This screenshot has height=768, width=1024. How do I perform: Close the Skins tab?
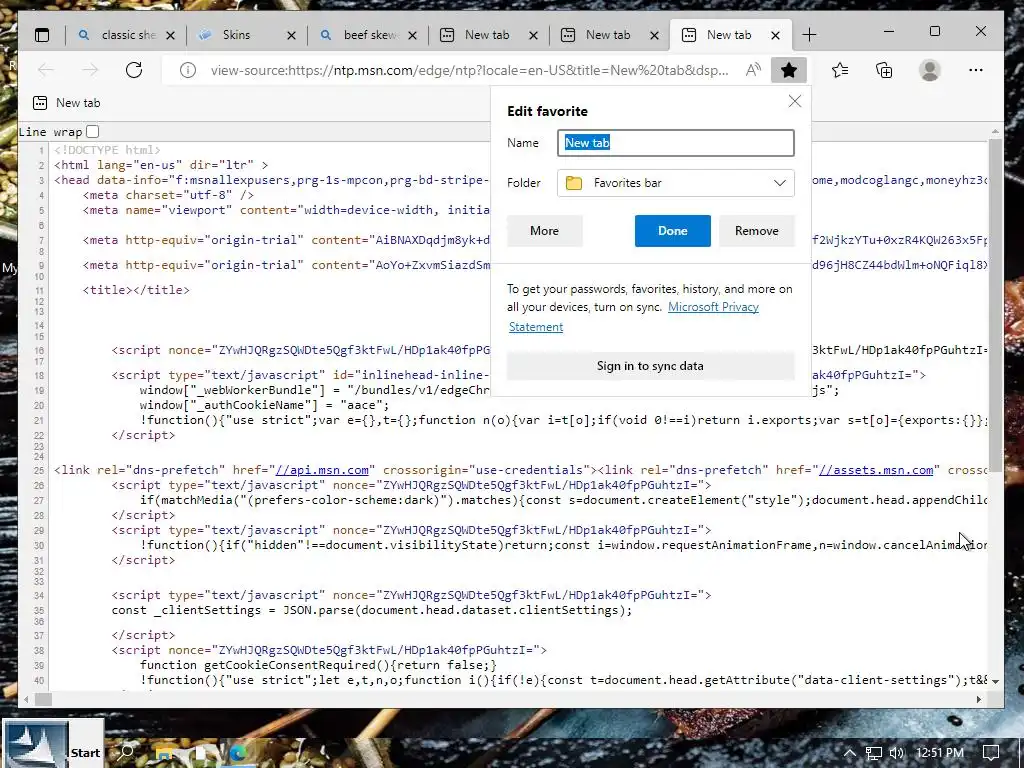291,36
